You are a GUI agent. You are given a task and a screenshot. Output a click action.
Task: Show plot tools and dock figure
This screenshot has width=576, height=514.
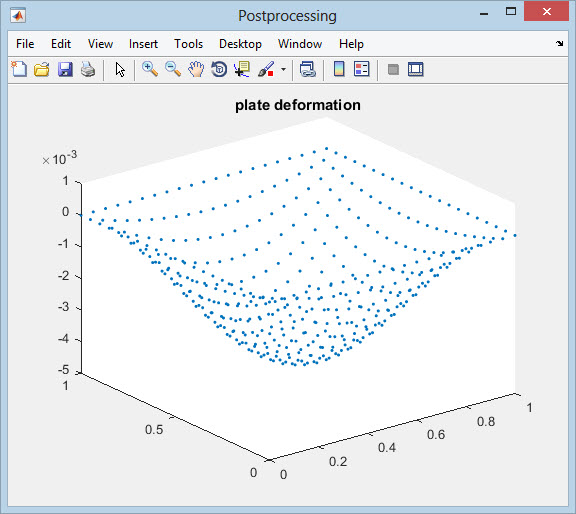pos(415,69)
